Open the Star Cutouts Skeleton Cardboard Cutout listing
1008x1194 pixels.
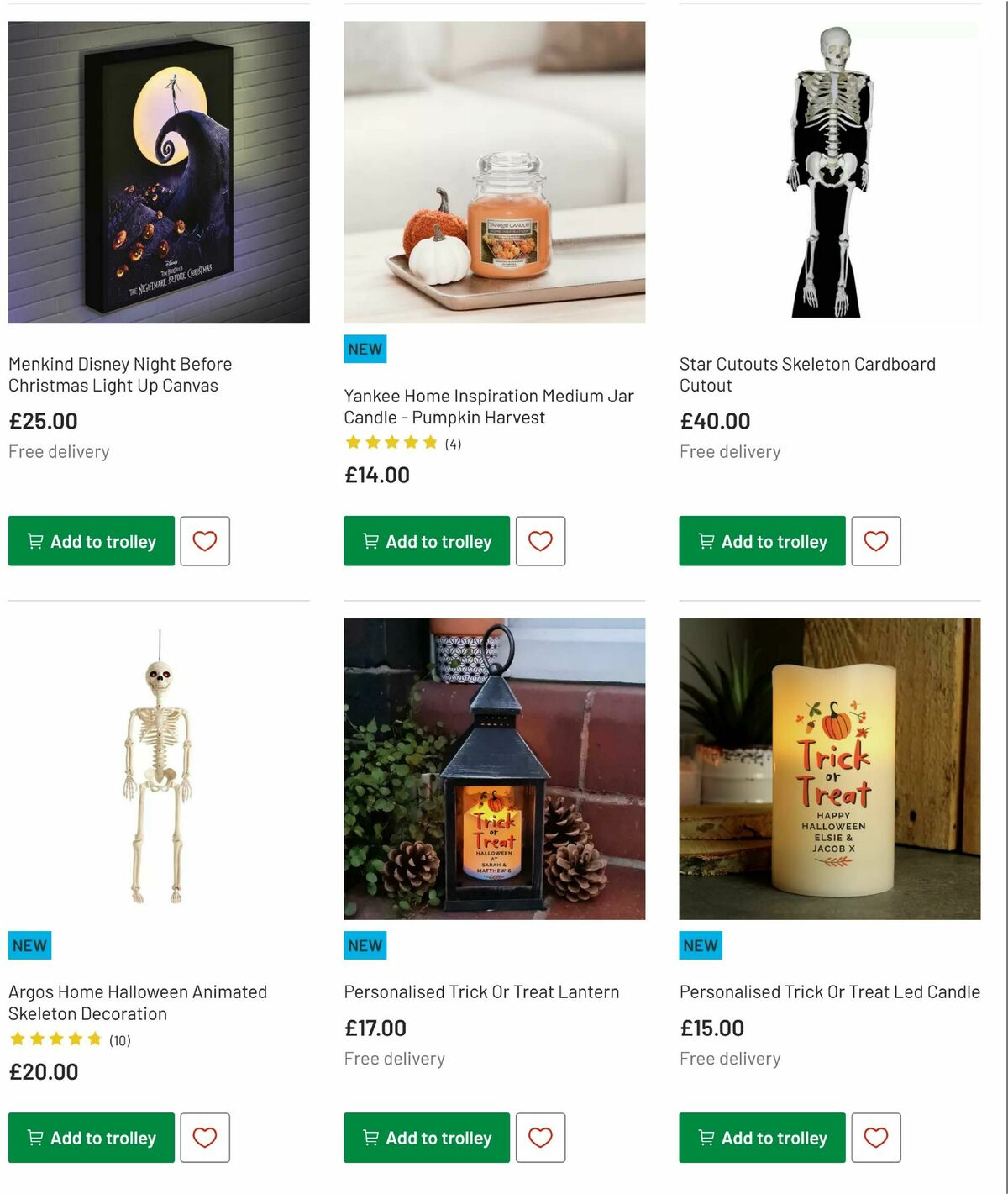pyautogui.click(x=807, y=375)
